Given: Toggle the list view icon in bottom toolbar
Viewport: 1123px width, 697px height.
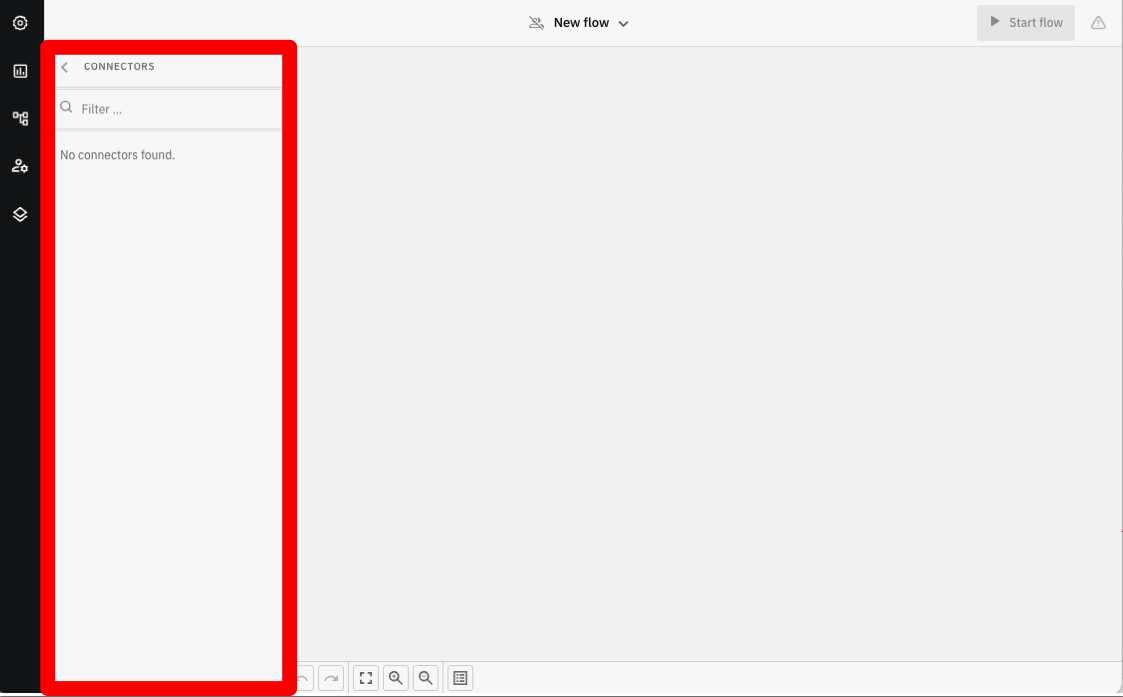Looking at the screenshot, I should click(460, 678).
